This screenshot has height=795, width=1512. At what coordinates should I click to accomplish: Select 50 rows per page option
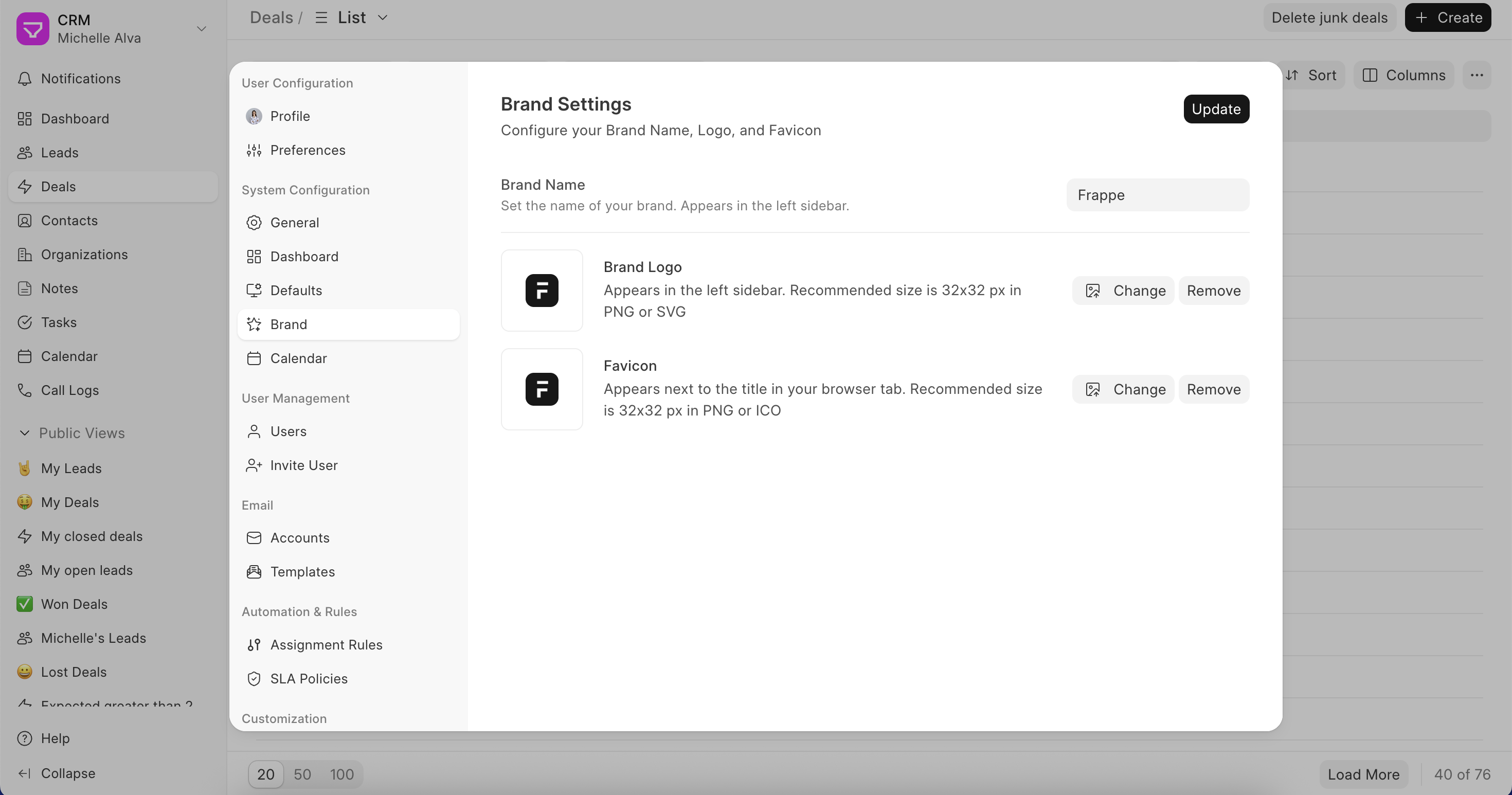(302, 774)
